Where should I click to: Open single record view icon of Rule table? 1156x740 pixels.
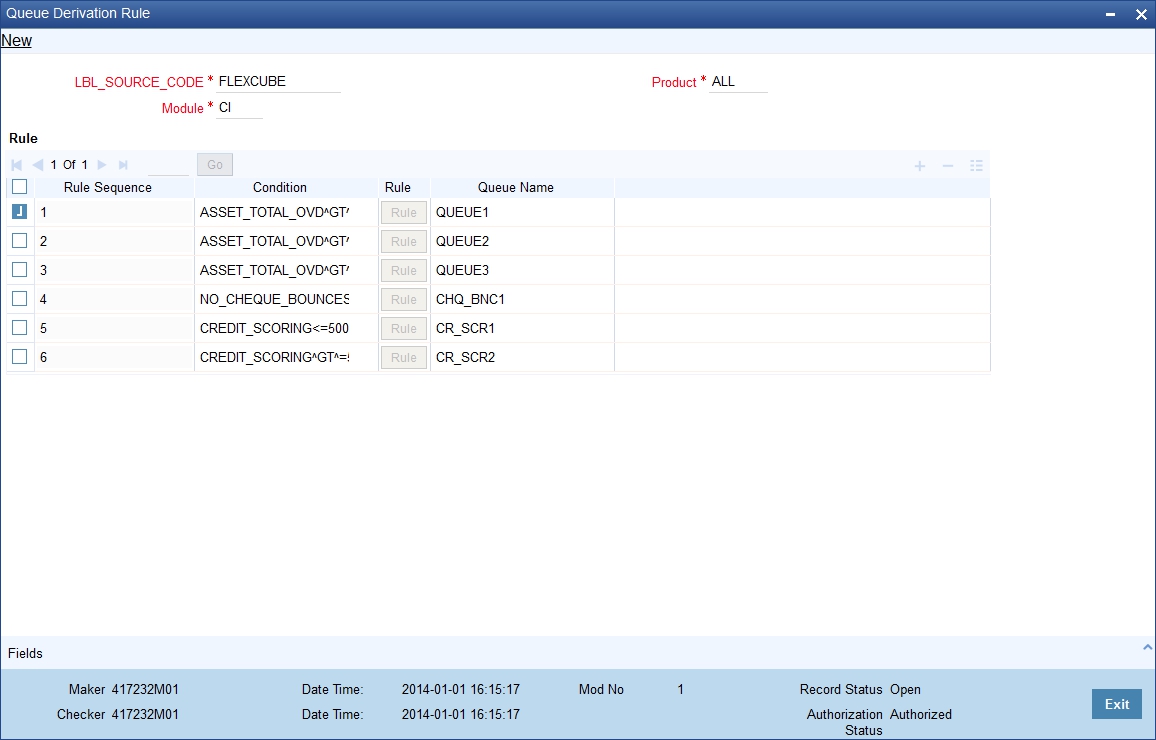[976, 166]
